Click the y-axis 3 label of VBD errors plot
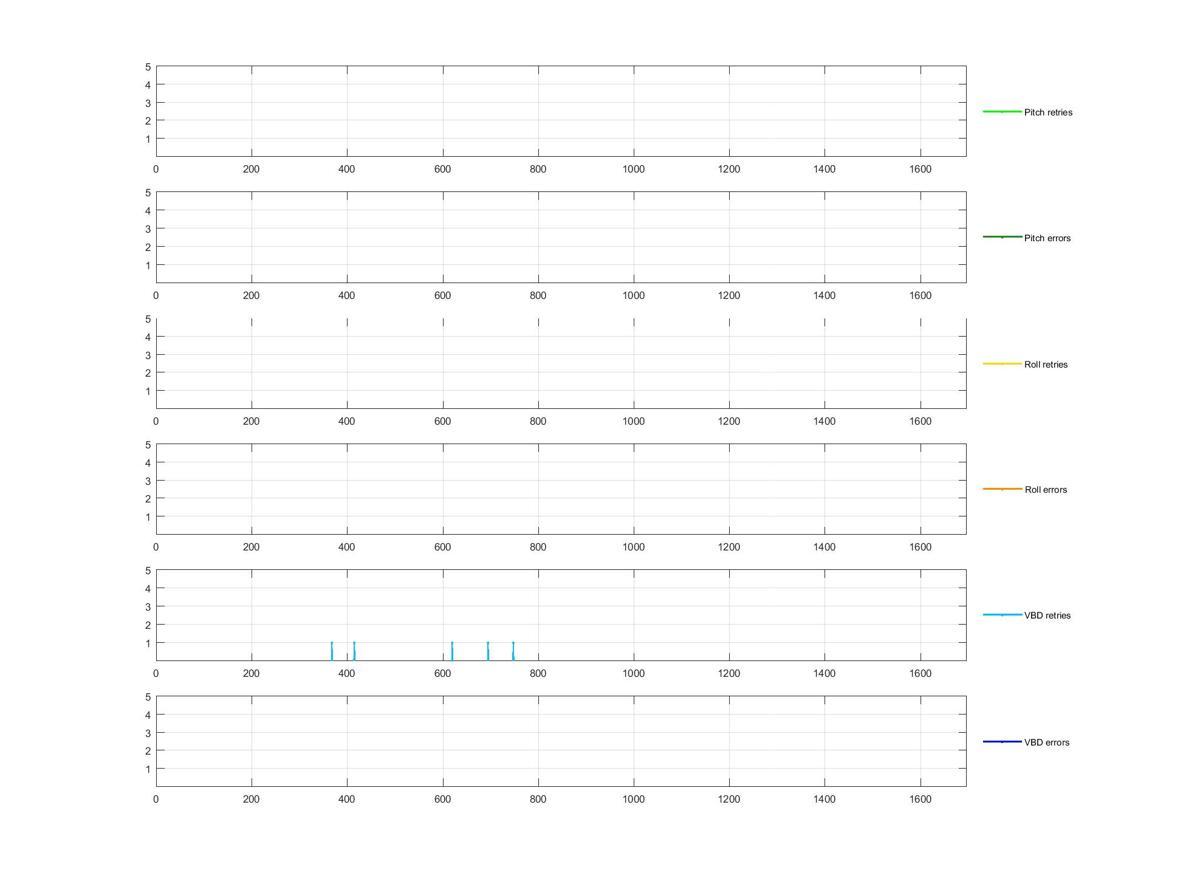1200x885 pixels. 148,733
